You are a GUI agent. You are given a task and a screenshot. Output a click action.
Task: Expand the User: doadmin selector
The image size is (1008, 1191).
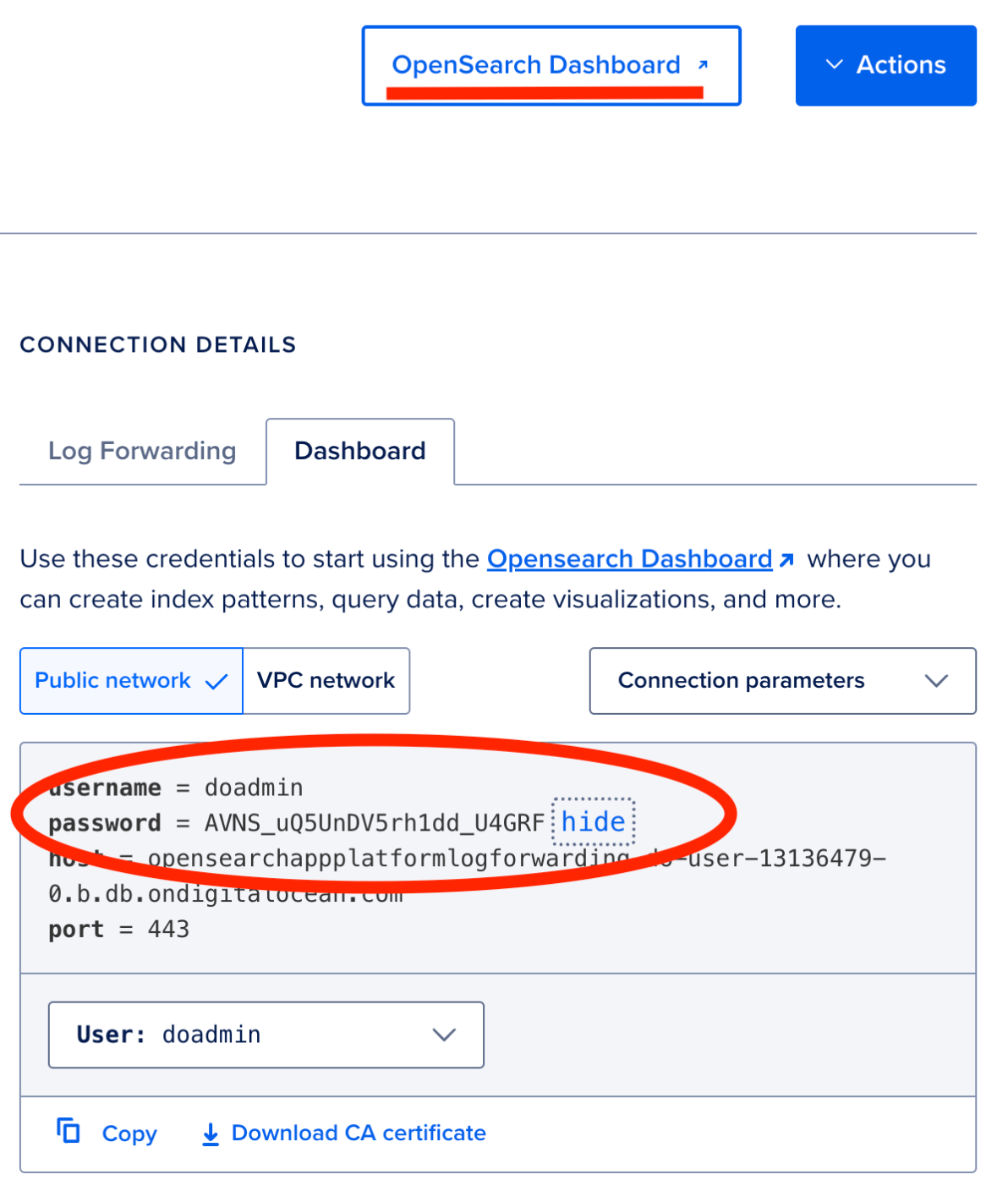[266, 1035]
